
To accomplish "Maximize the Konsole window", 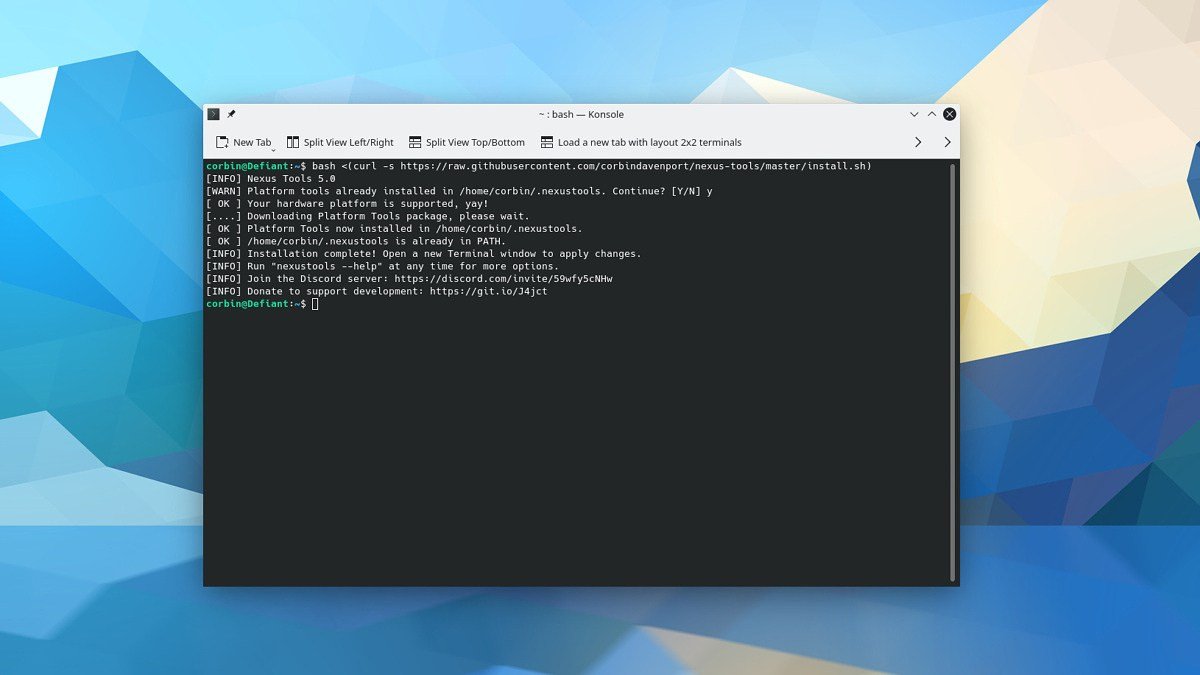I will pyautogui.click(x=931, y=114).
